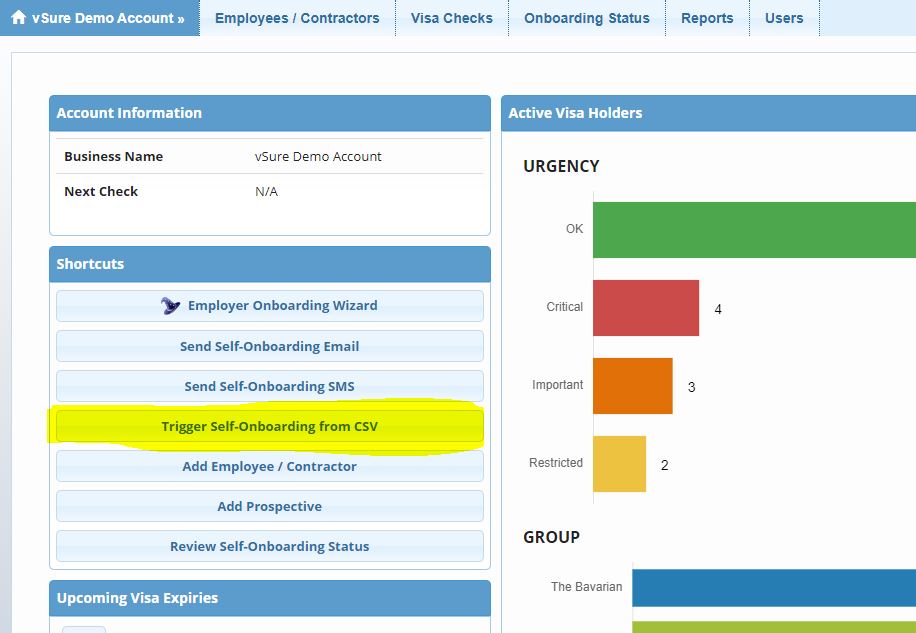Open the Onboarding Status tab
Screen dimensions: 916x633
click(x=586, y=18)
